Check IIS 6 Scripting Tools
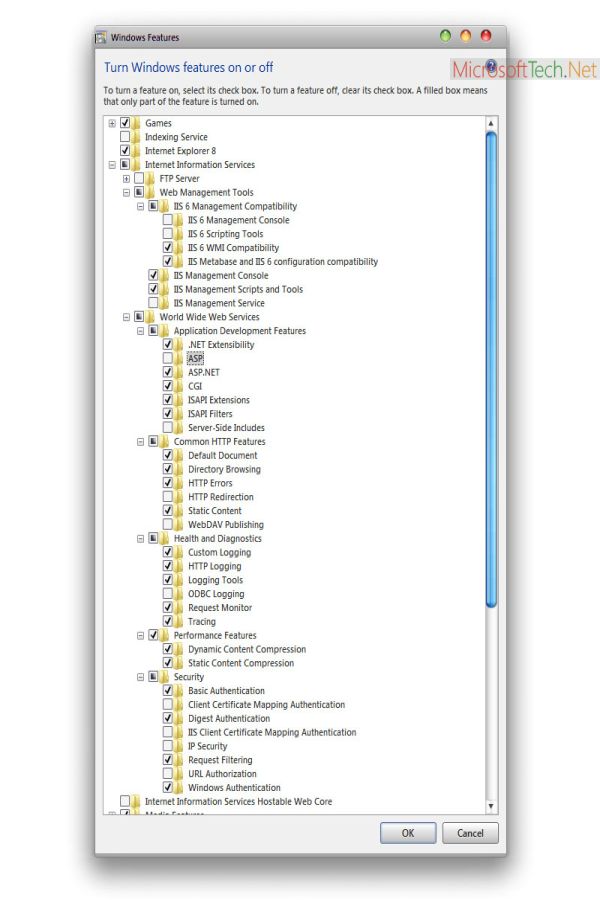Image resolution: width=600 pixels, height=900 pixels. click(168, 233)
